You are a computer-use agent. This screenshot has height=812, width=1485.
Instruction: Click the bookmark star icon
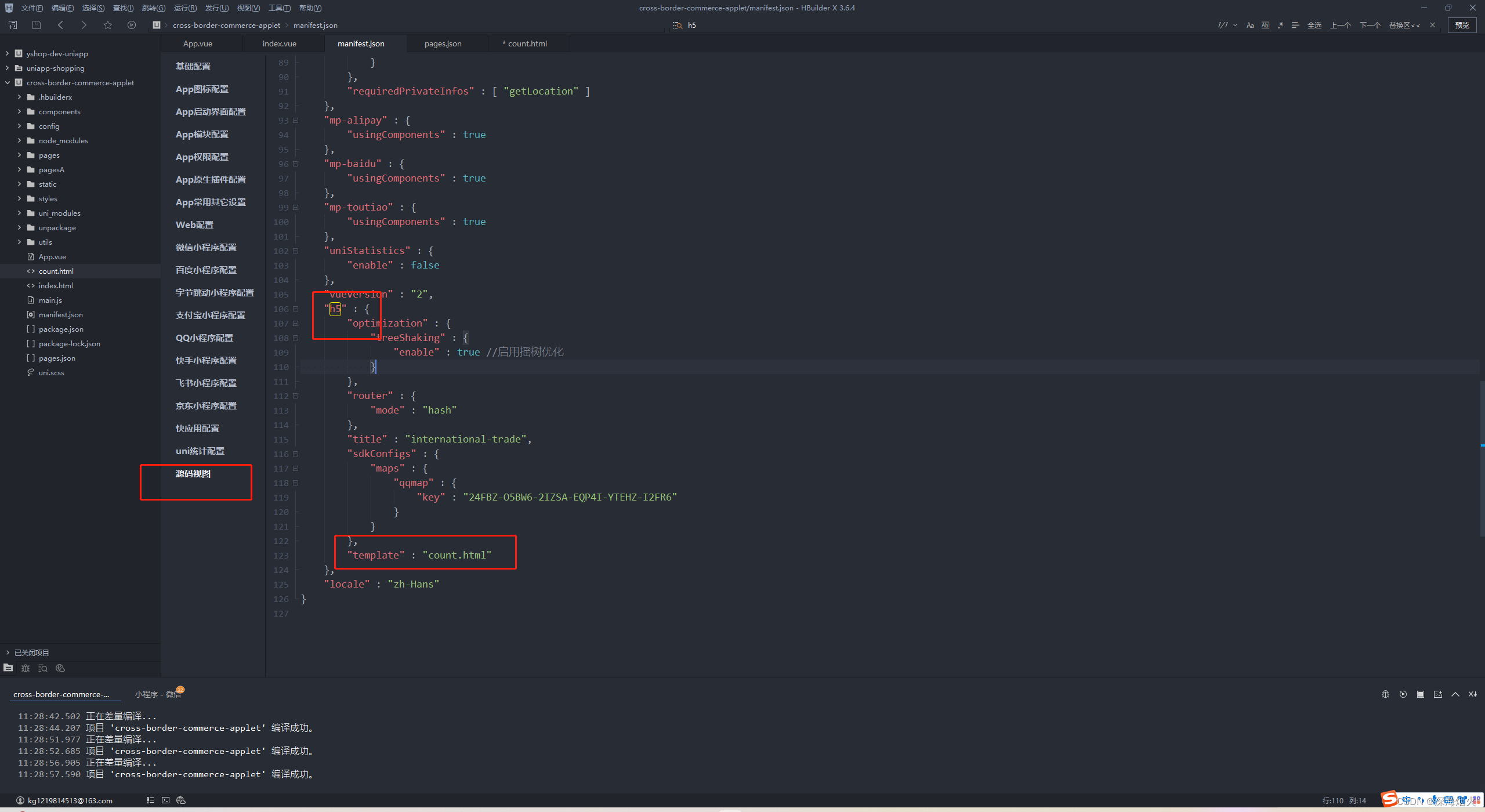pos(107,25)
